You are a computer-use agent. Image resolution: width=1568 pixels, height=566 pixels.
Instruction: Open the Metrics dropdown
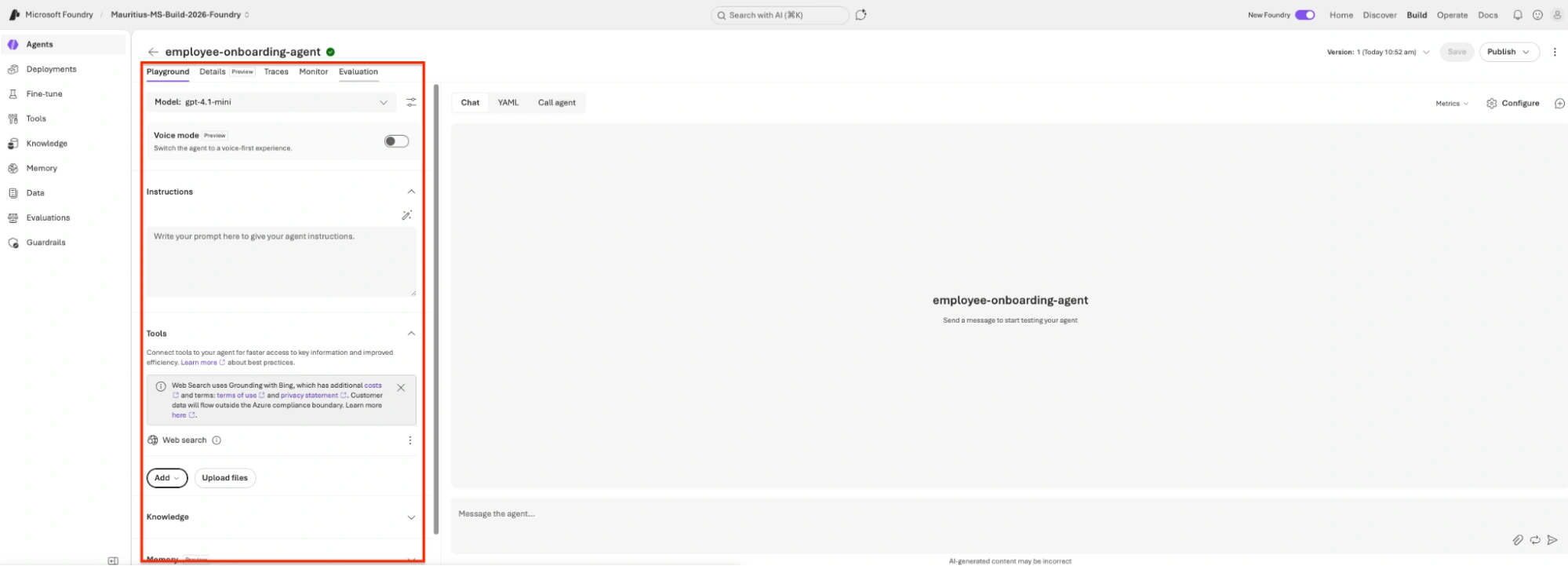coord(1452,104)
